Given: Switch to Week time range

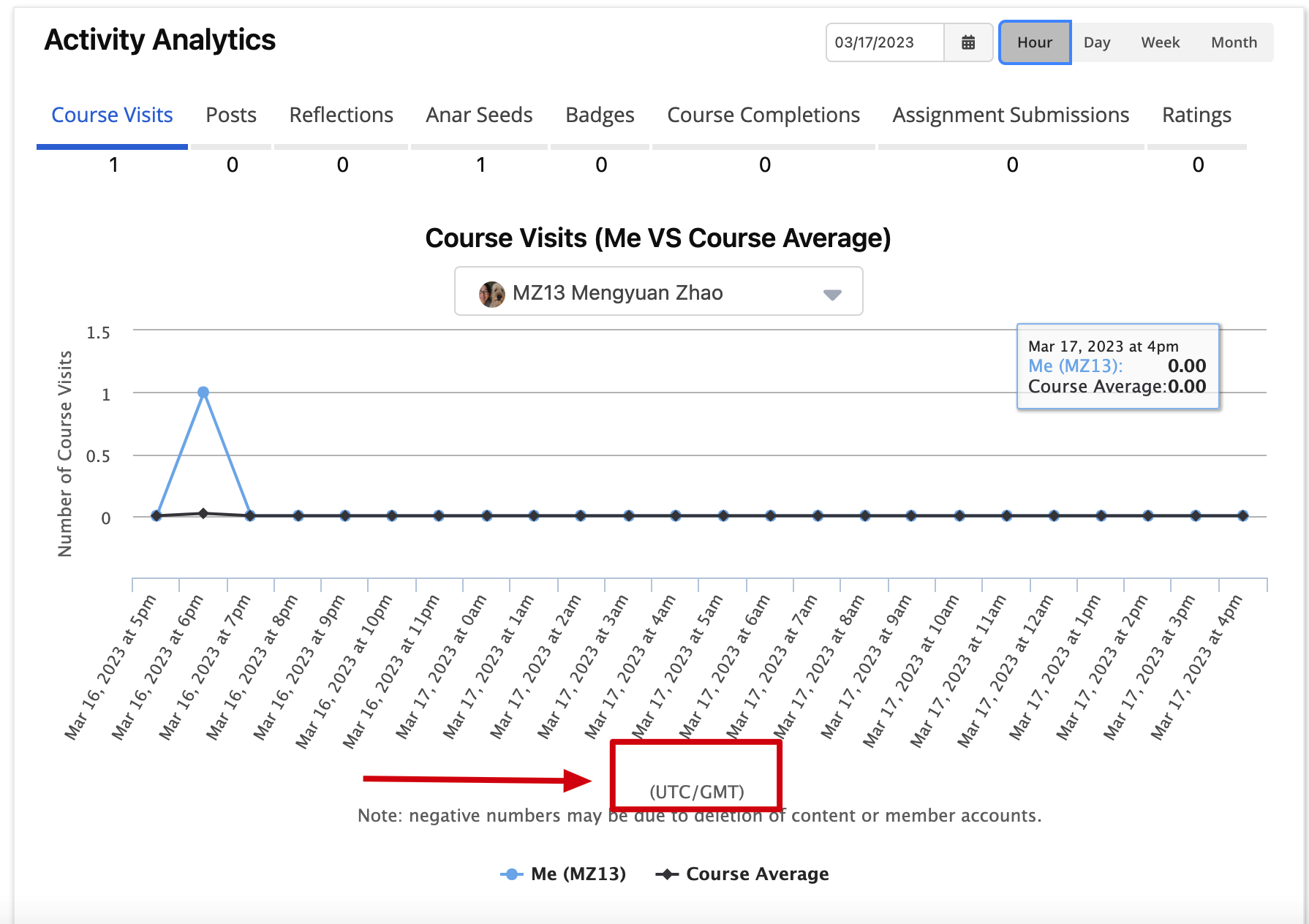Looking at the screenshot, I should click(1160, 42).
